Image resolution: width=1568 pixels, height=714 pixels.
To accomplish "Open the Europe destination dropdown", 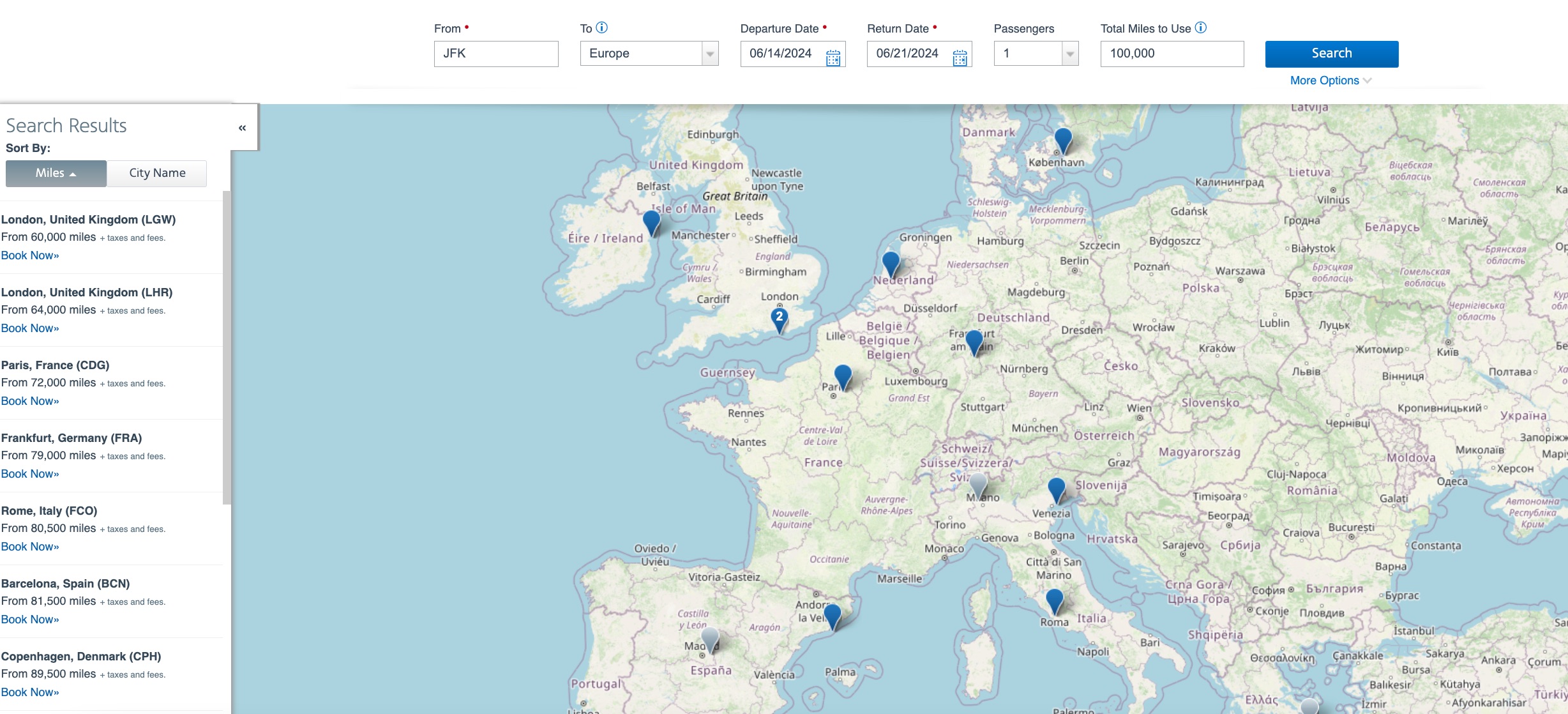I will (x=709, y=54).
